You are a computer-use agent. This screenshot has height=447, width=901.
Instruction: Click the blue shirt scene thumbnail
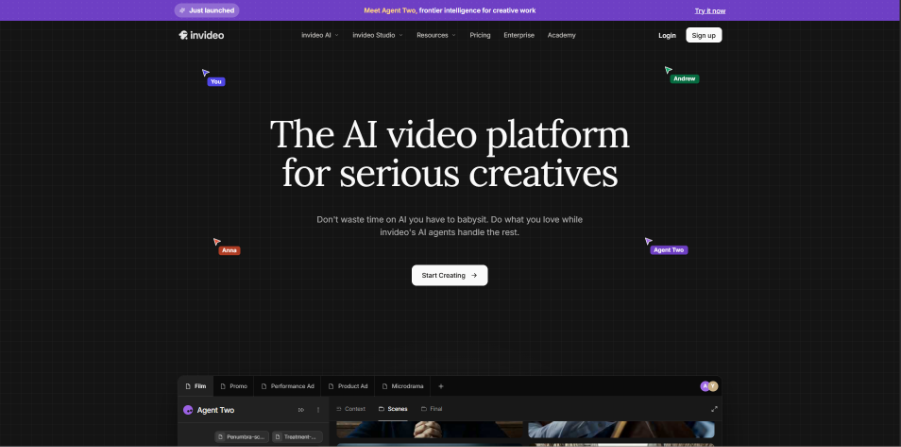(x=621, y=430)
